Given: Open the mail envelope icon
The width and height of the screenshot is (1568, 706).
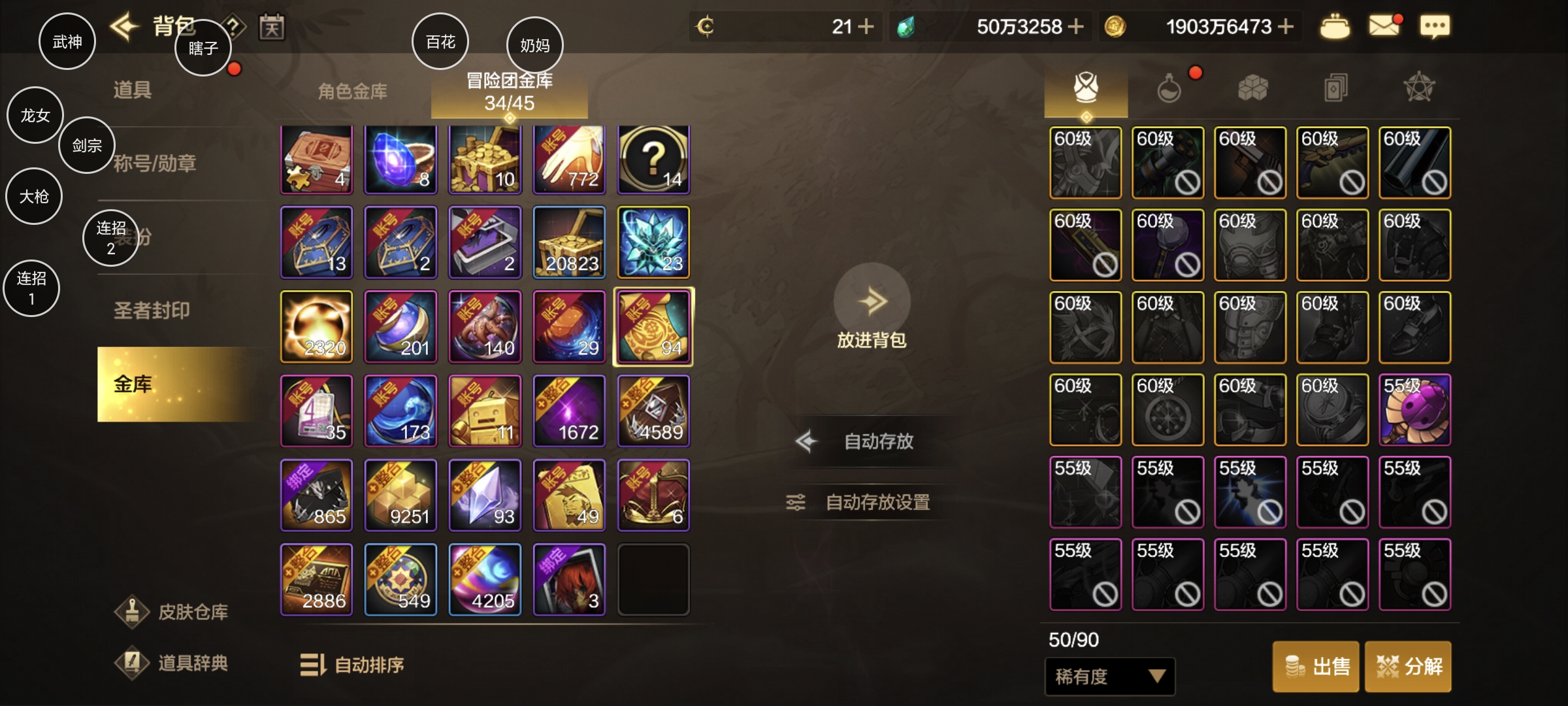Looking at the screenshot, I should (x=1384, y=25).
